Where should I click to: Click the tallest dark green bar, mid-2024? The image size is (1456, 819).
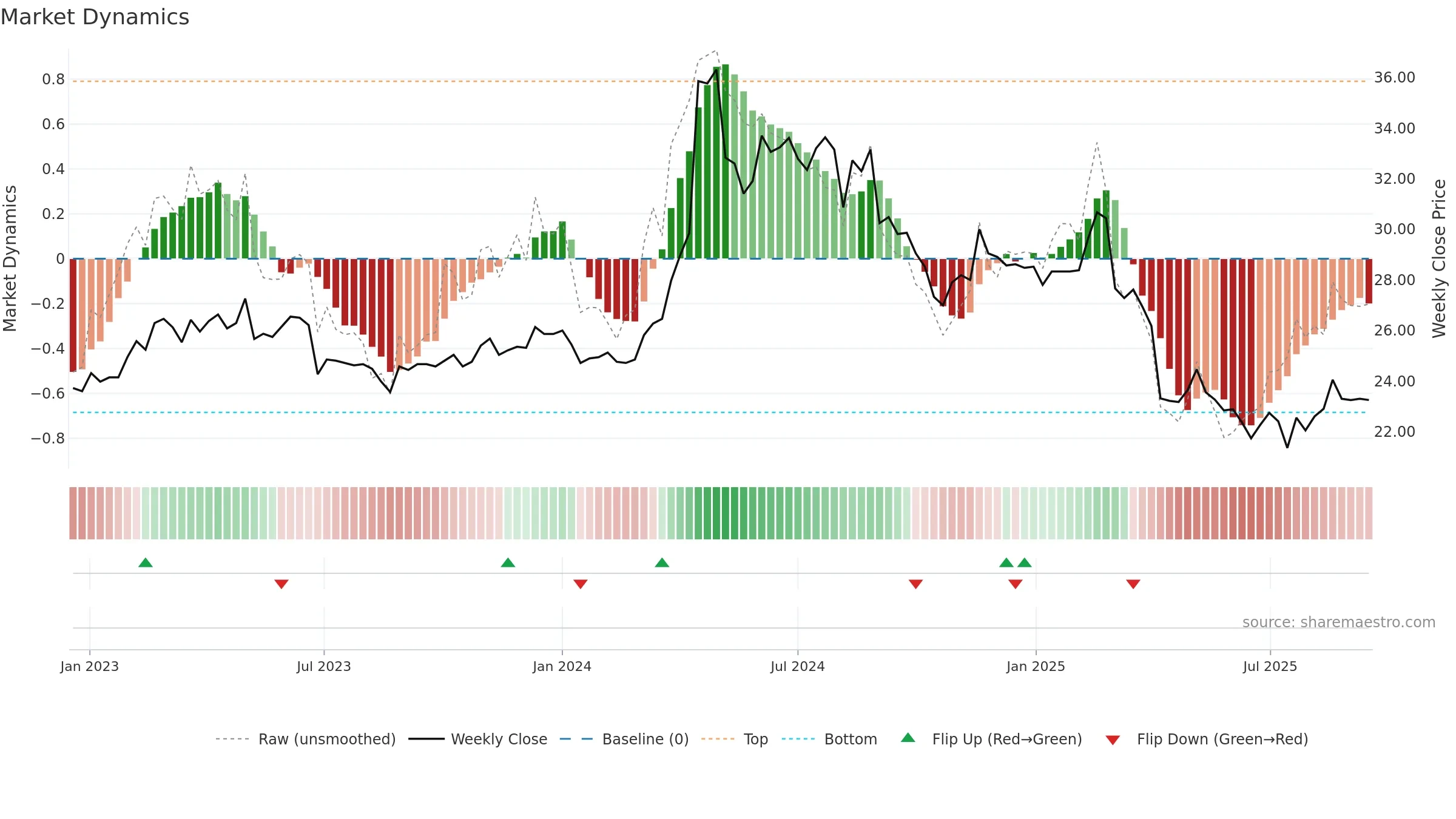[726, 161]
